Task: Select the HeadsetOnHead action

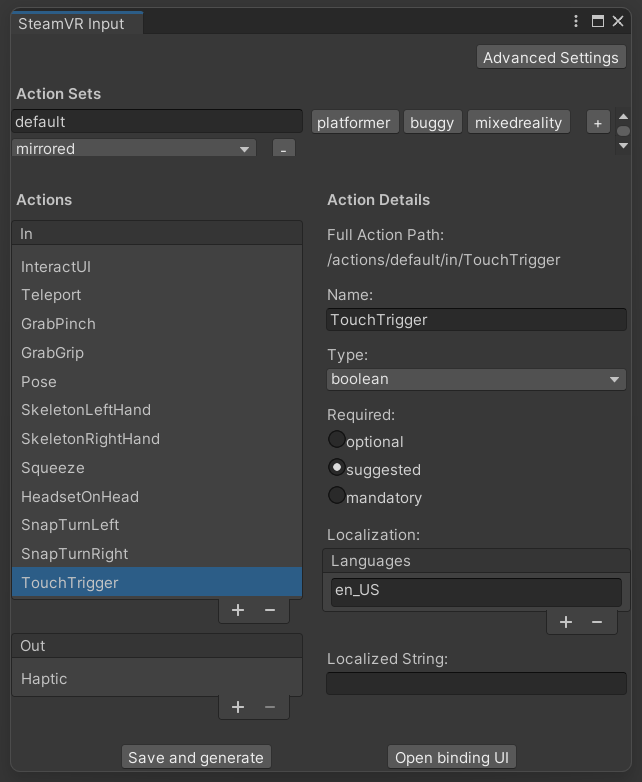Action: coord(157,497)
